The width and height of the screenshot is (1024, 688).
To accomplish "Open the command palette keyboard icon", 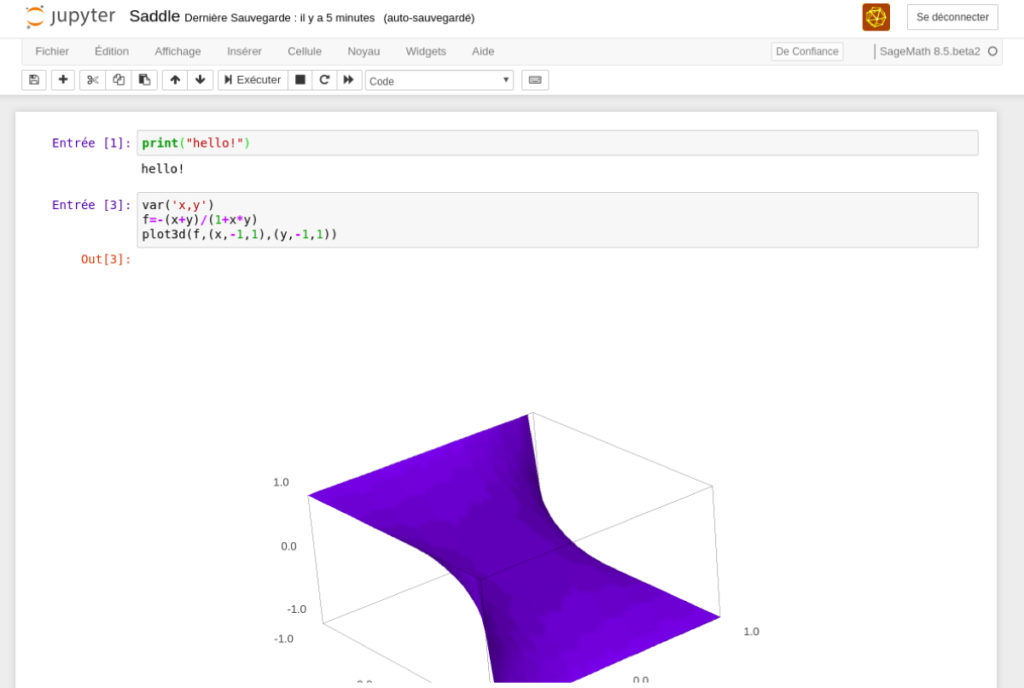I will 534,79.
